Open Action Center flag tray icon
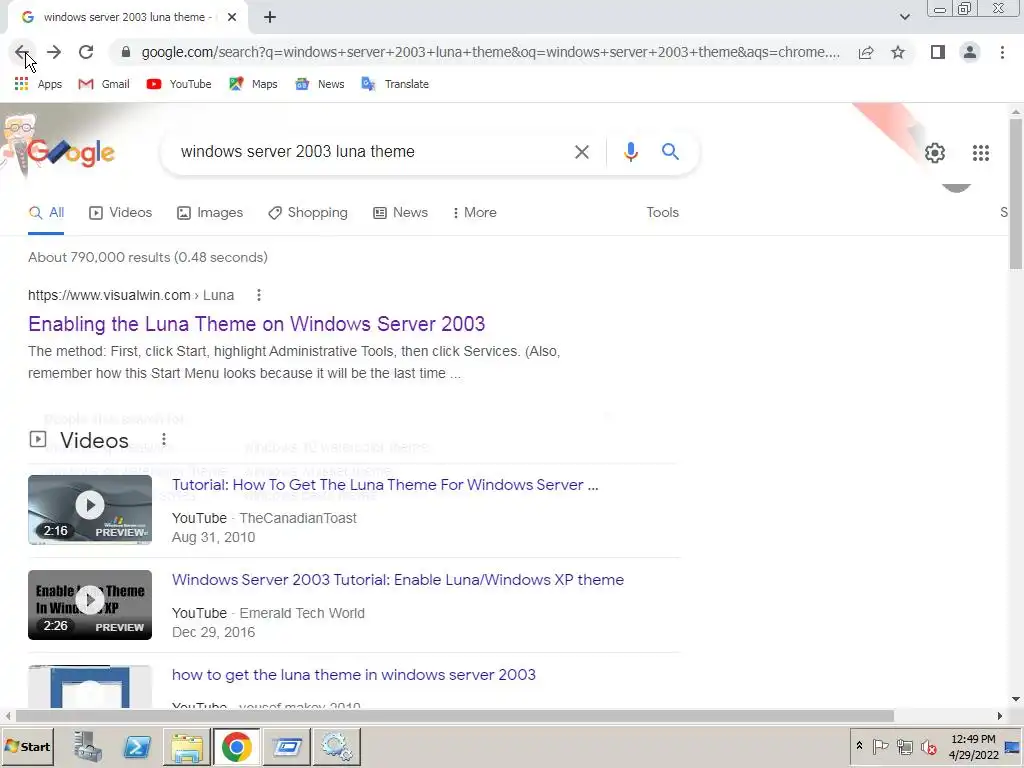Viewport: 1024px width, 768px height. click(880, 746)
